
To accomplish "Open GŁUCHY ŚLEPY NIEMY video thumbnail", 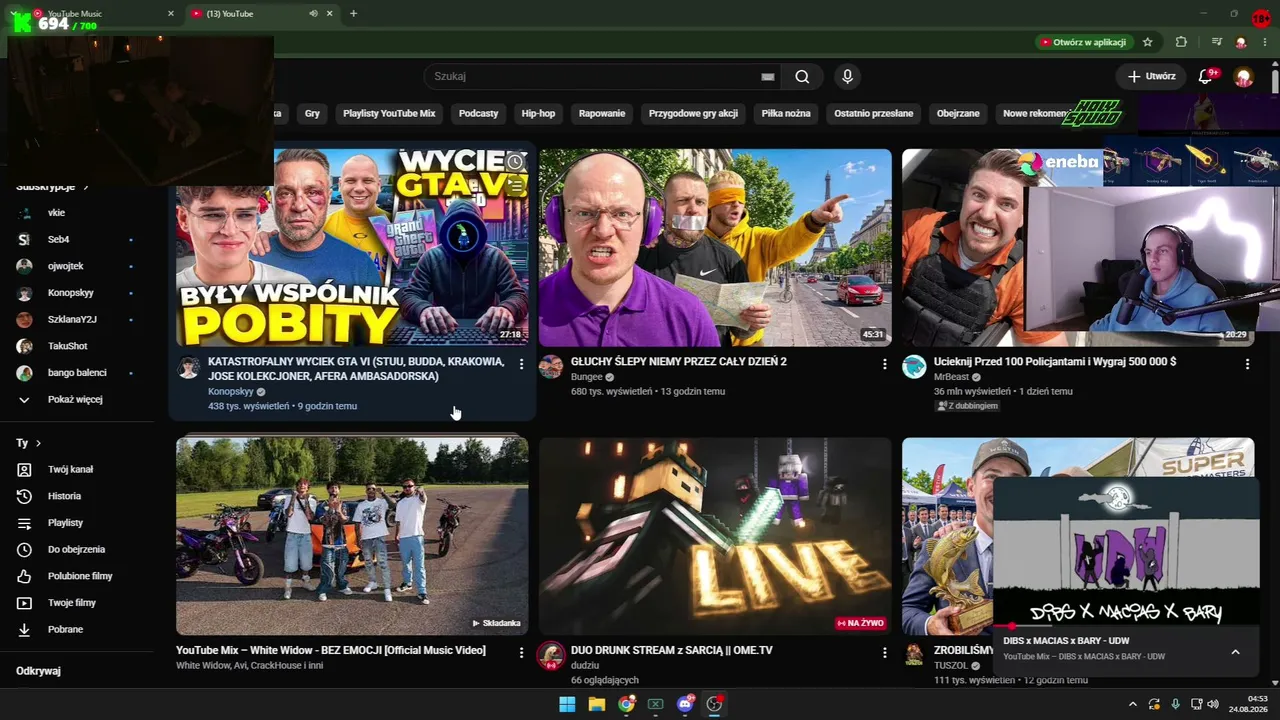I will pos(715,248).
